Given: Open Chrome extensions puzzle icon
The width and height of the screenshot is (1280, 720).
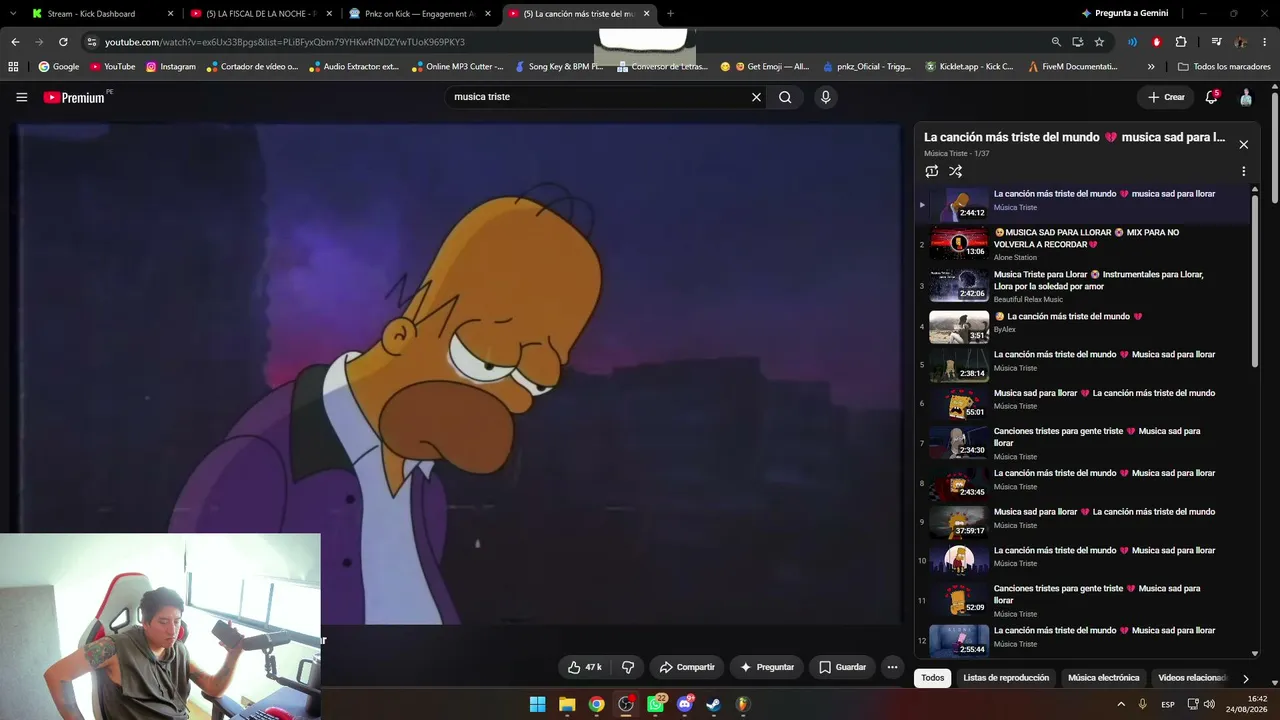Looking at the screenshot, I should point(1181,42).
